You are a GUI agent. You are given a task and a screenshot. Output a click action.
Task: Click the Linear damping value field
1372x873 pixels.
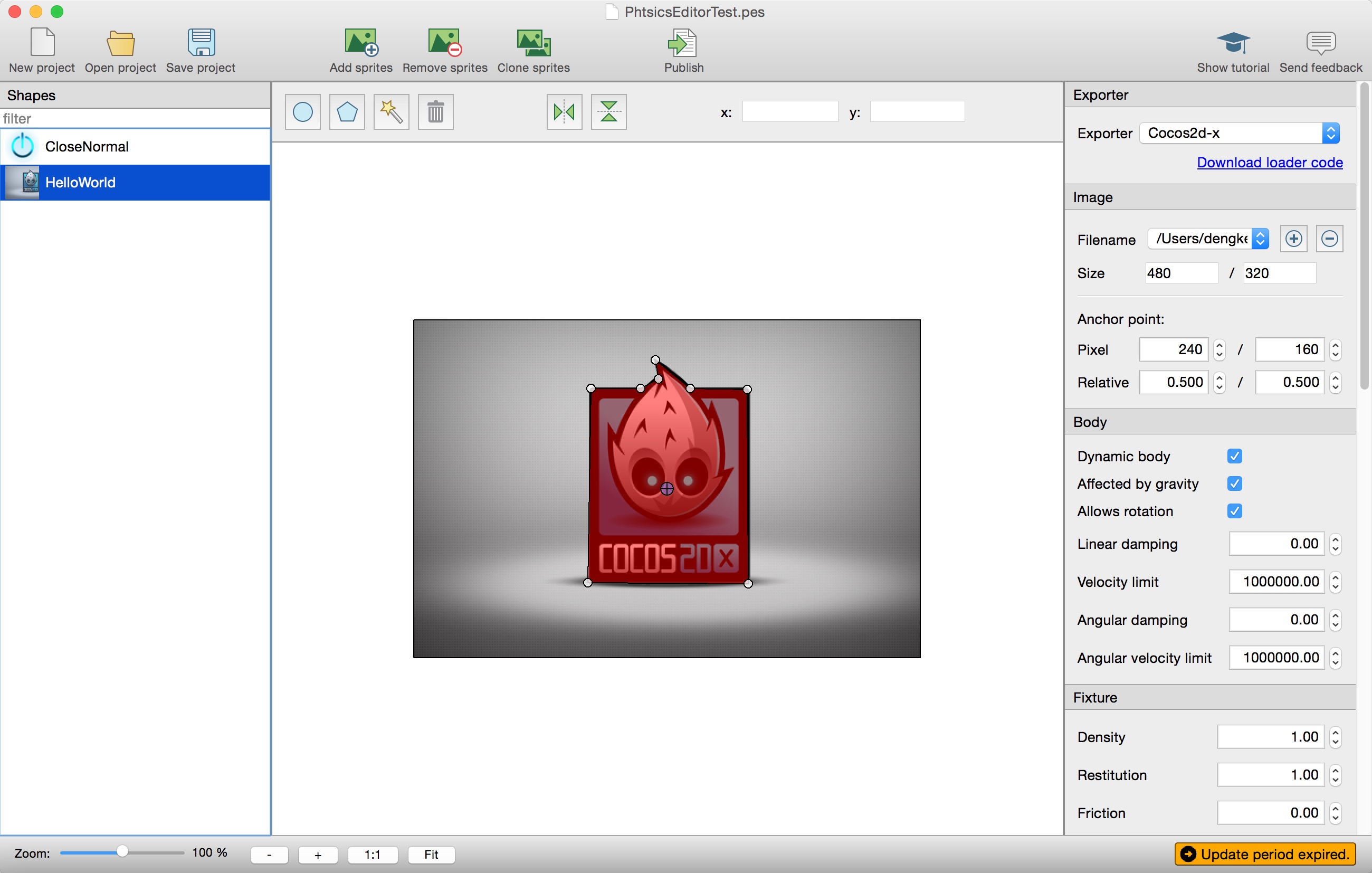tap(1276, 544)
